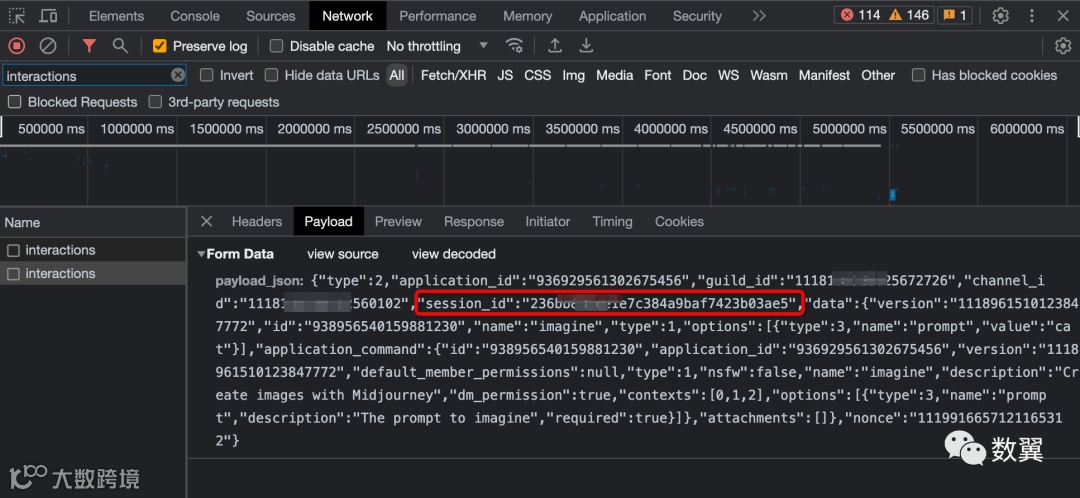The width and height of the screenshot is (1080, 498).
Task: Open Network panel settings gear
Action: click(1063, 46)
